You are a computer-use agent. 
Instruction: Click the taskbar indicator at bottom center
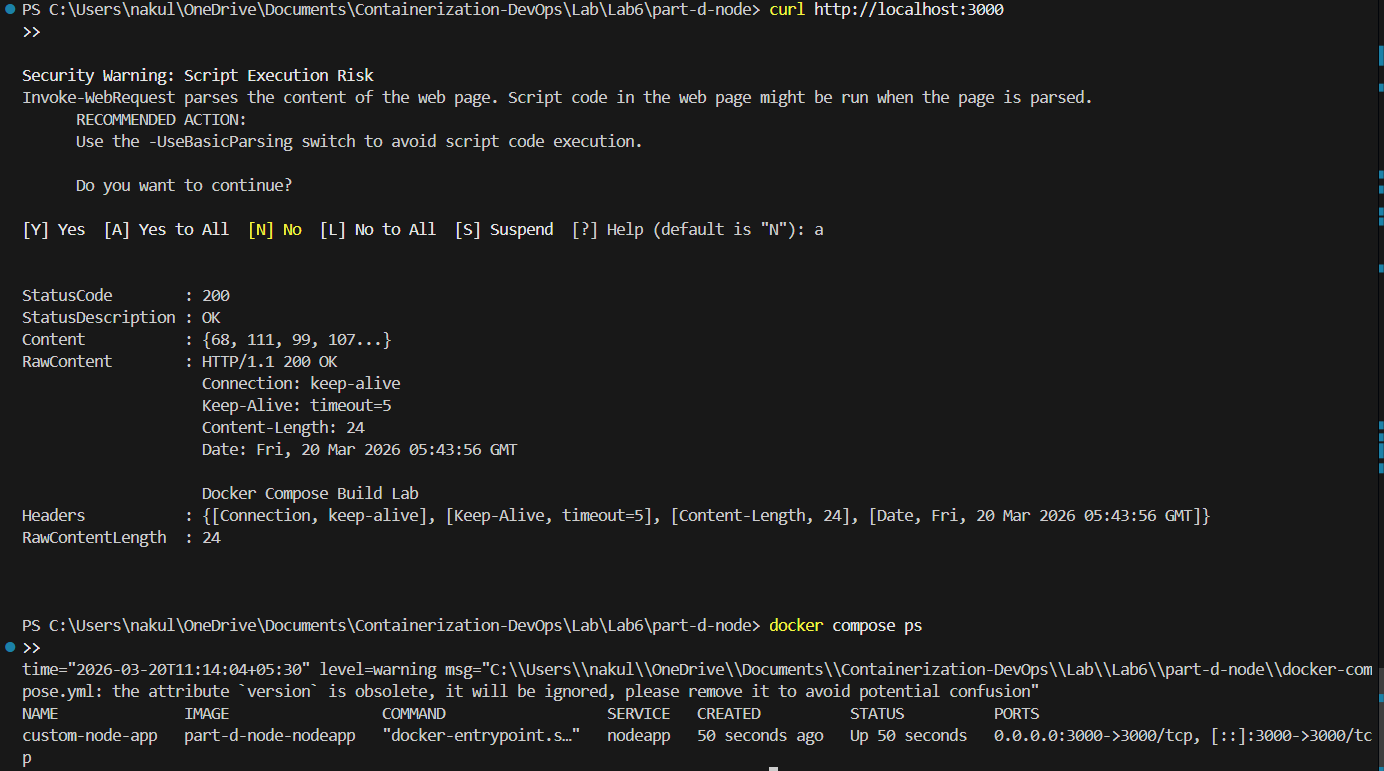775,768
